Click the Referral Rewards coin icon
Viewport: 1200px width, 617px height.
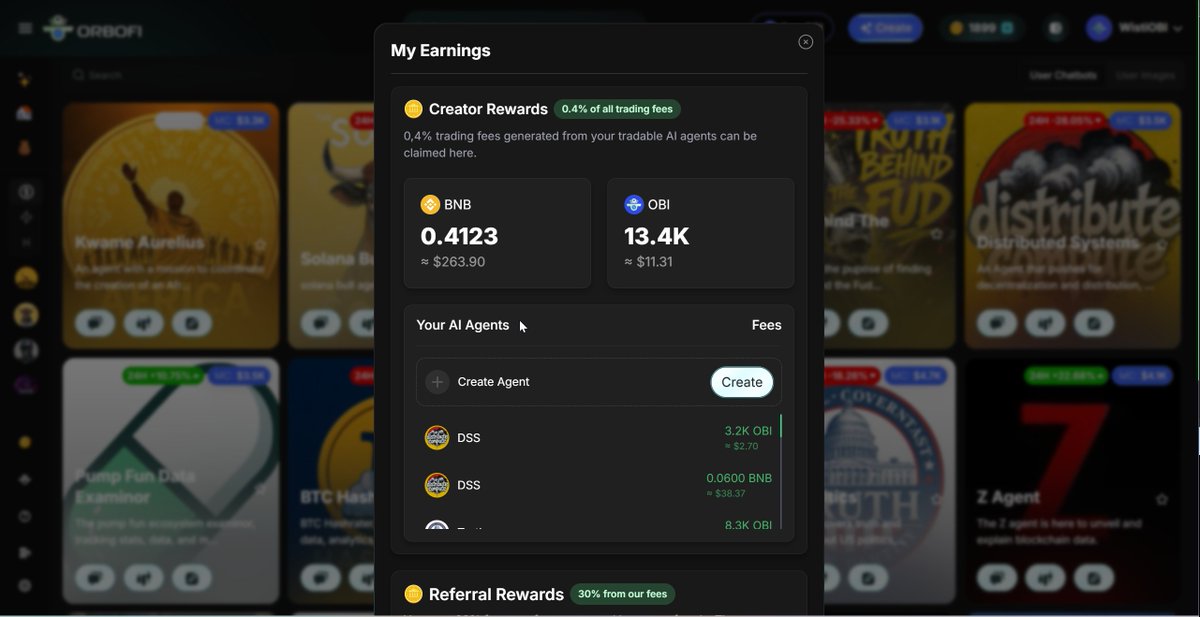click(413, 594)
